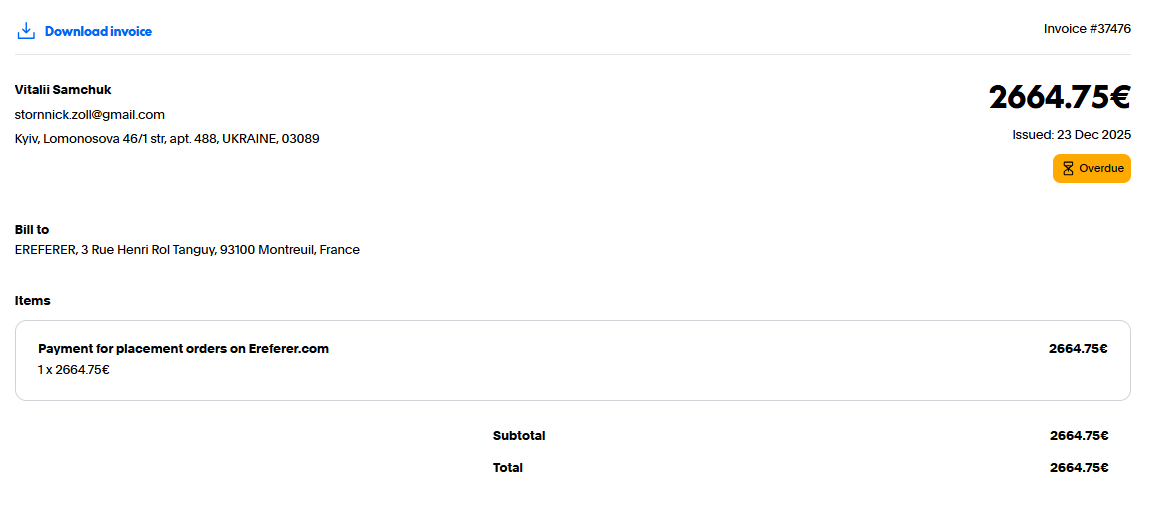Screen dimensions: 1149x508
Task: Click the Overdue status label text
Action: (x=1101, y=168)
